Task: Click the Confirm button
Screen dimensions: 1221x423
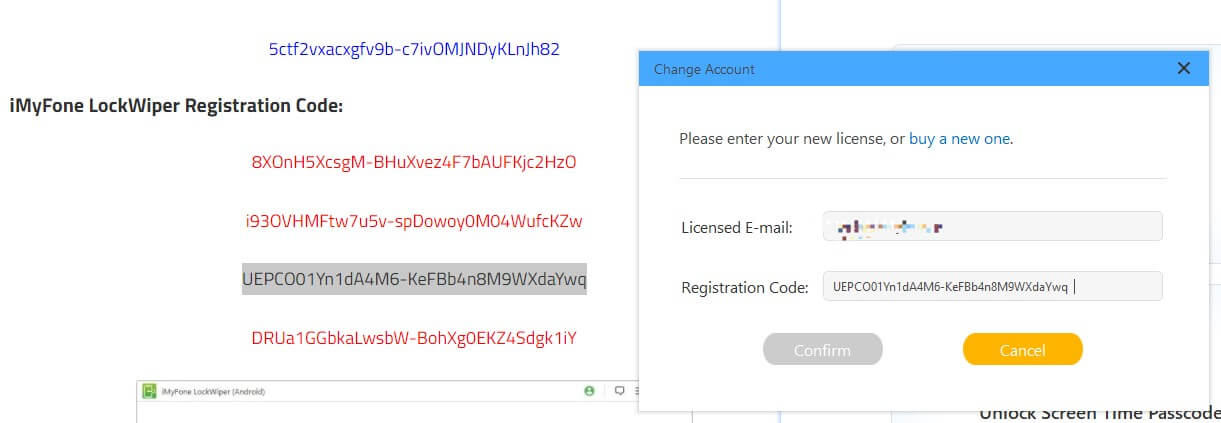Action: (822, 350)
